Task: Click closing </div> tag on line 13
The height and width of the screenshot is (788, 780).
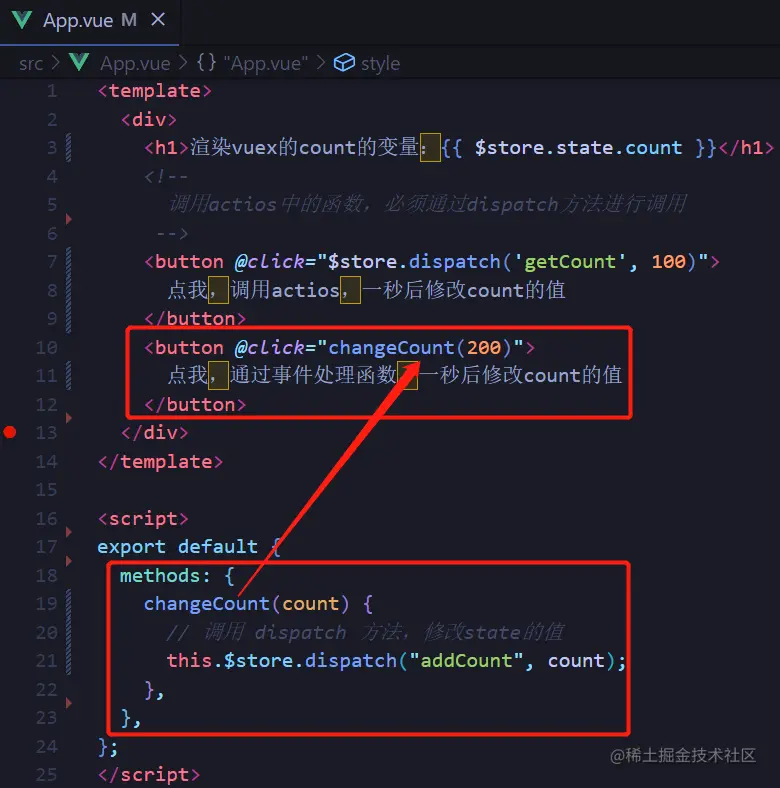Action: pos(155,433)
